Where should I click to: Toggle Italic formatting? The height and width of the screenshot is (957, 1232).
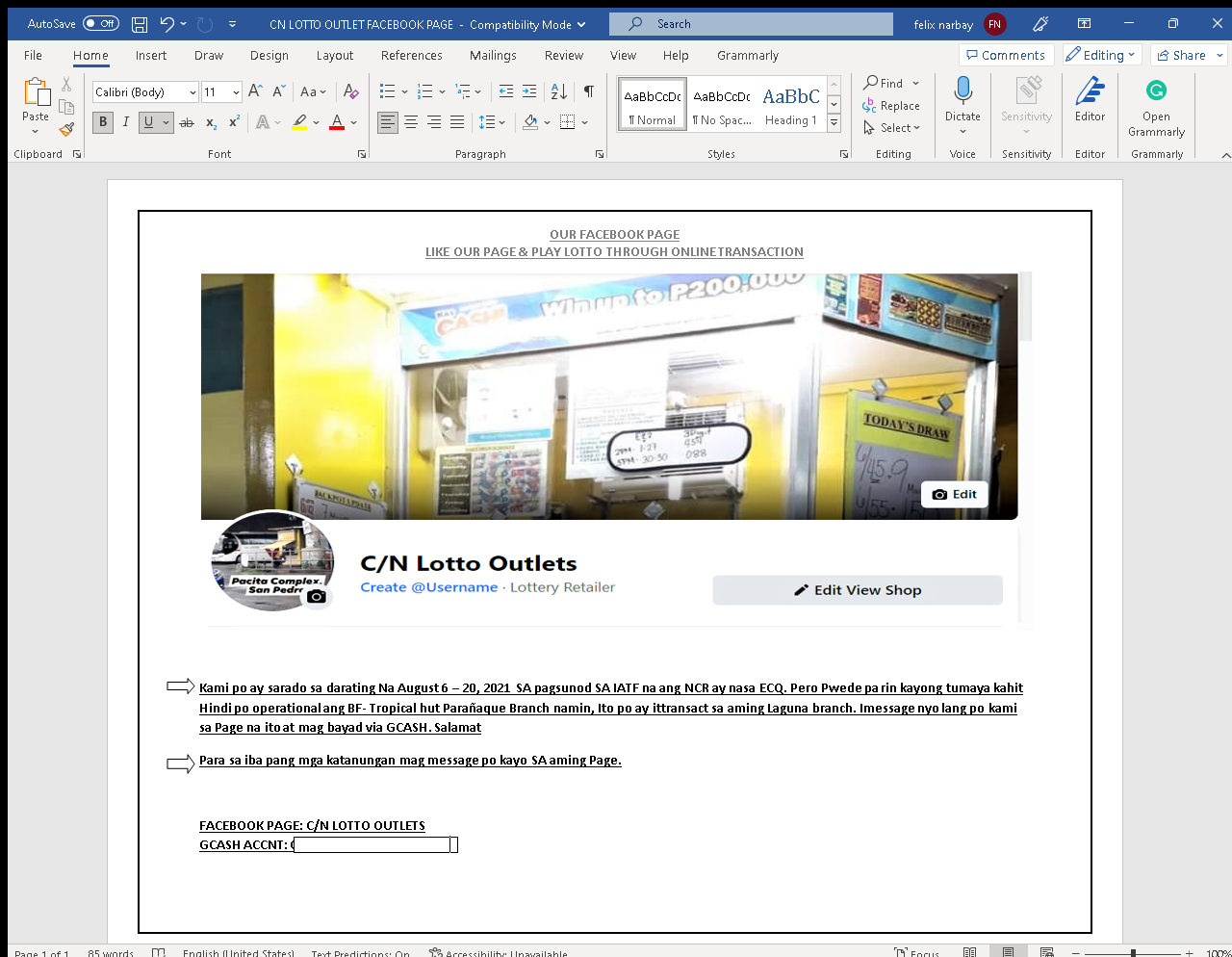(x=125, y=122)
